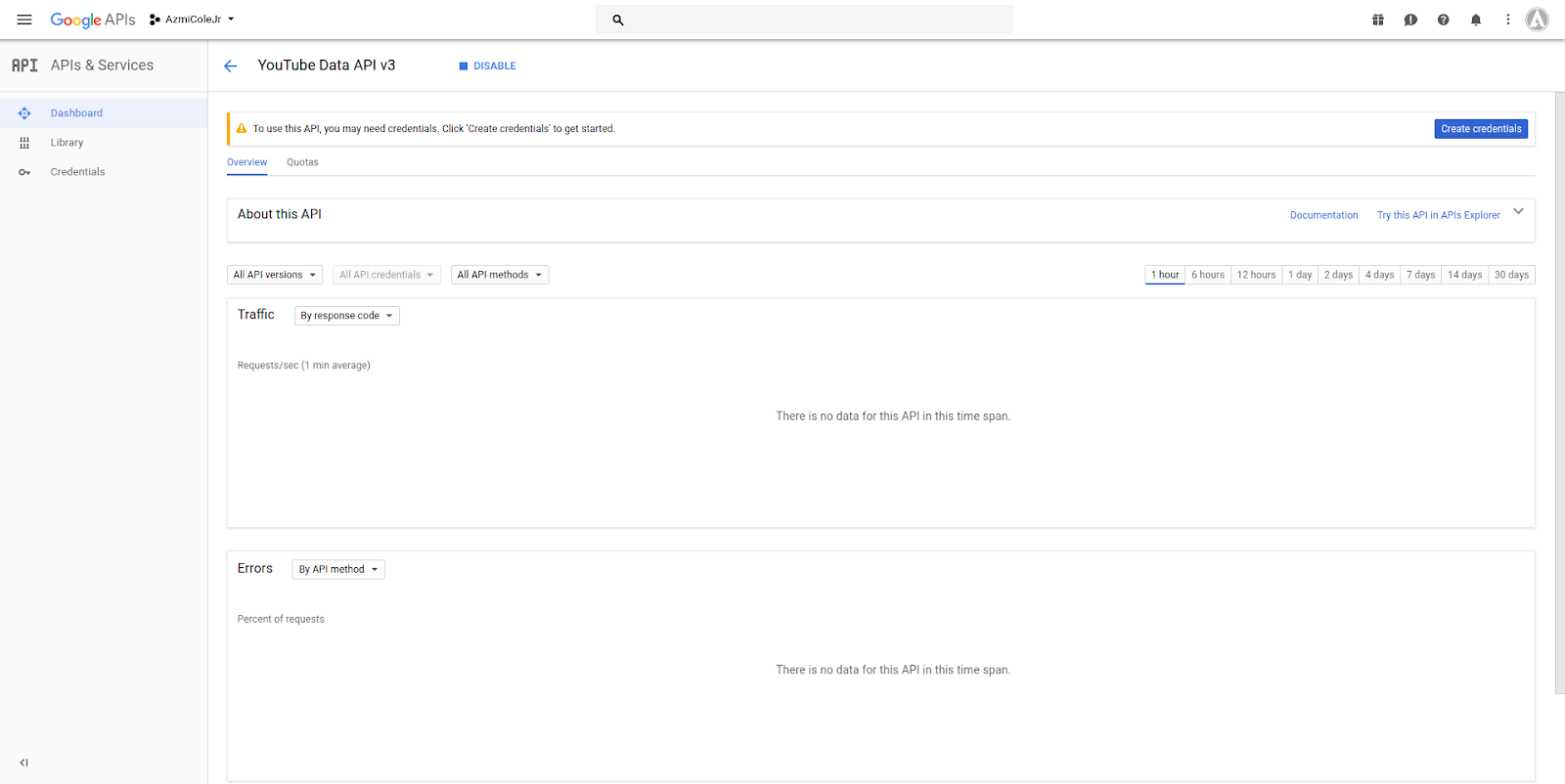Open Traffic By response code dropdown
Screen dimensions: 1565x784
click(x=347, y=316)
